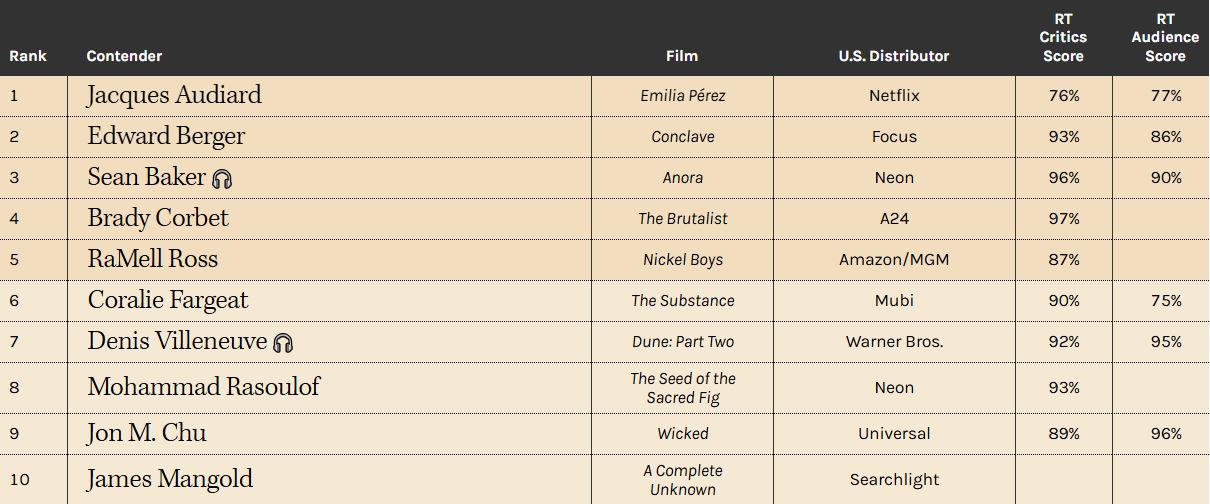
Task: Click the headphone icon beside Denis Villeneuve
Action: [283, 343]
